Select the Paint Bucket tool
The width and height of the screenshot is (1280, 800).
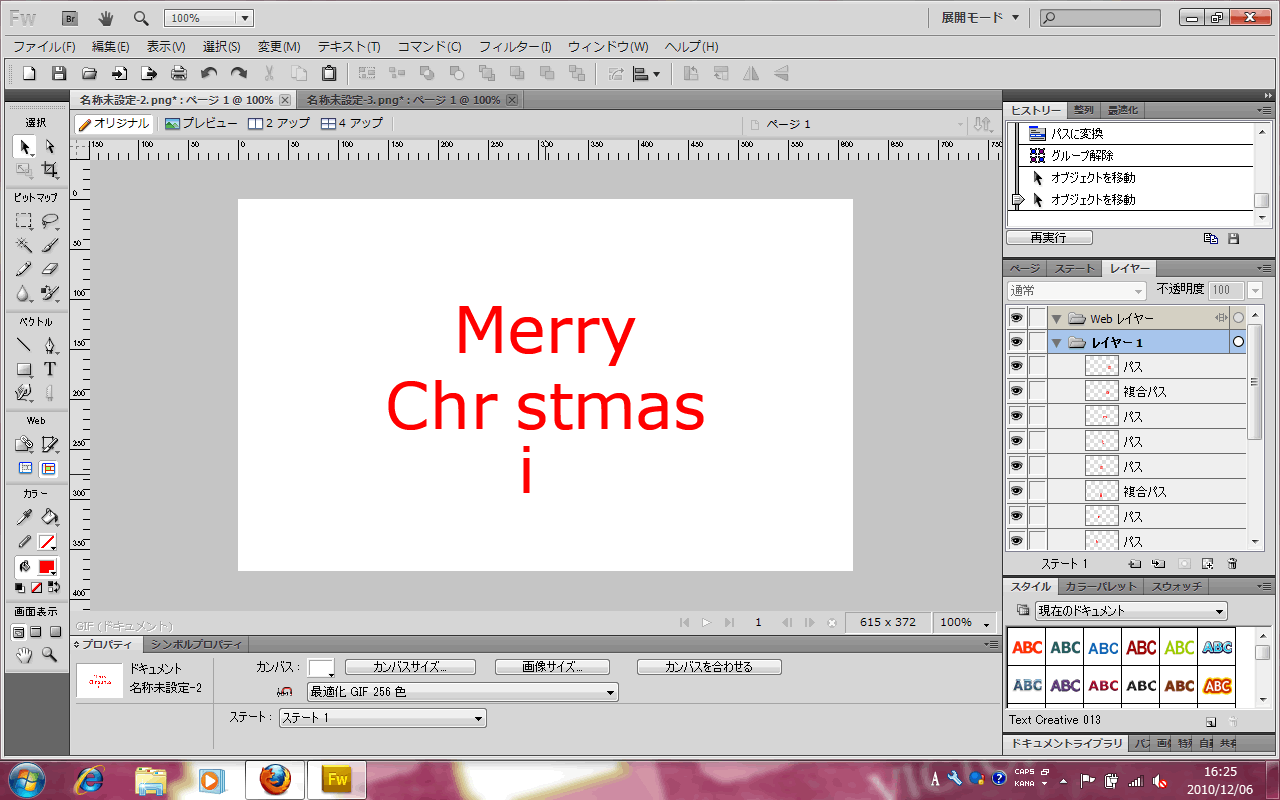(49, 517)
